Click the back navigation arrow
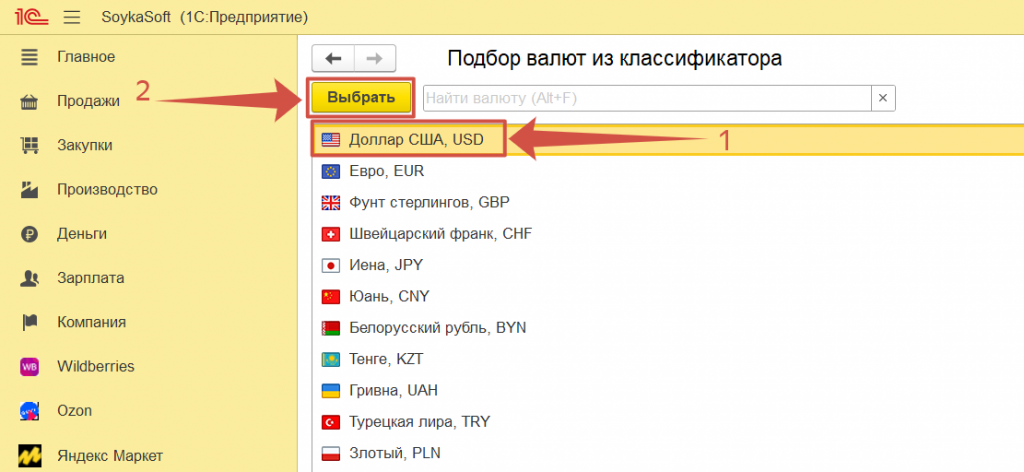Viewport: 1024px width, 472px height. click(x=333, y=58)
